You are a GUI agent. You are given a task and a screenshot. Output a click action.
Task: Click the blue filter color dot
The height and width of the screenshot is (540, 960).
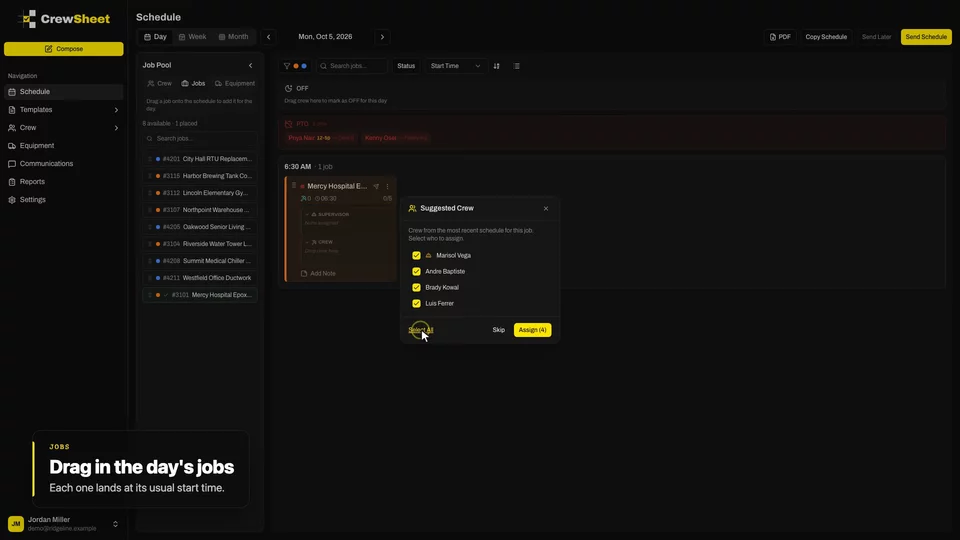point(304,66)
